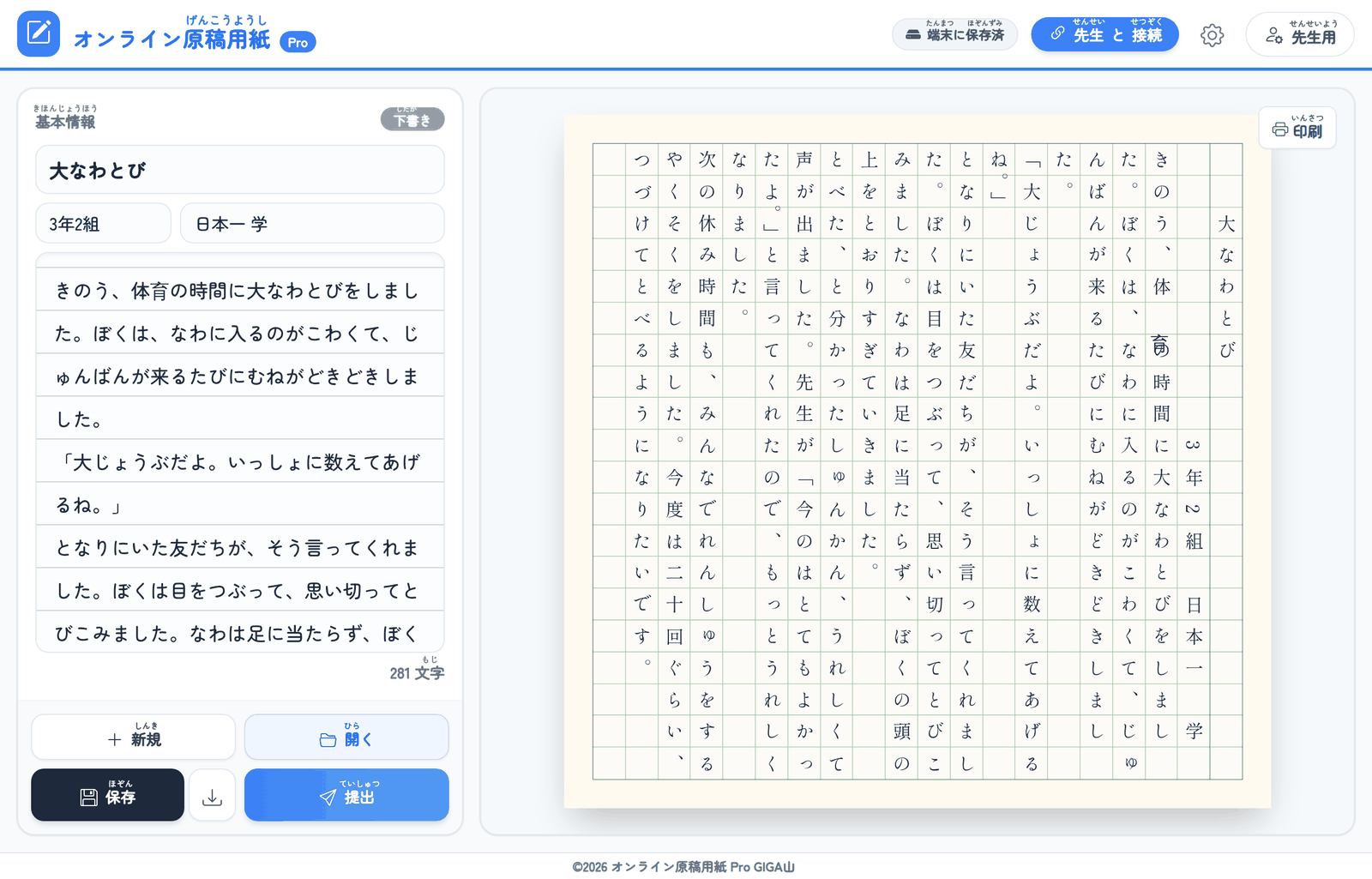Create a new document with 新規
Screen dimensions: 1372x879
pyautogui.click(x=134, y=737)
